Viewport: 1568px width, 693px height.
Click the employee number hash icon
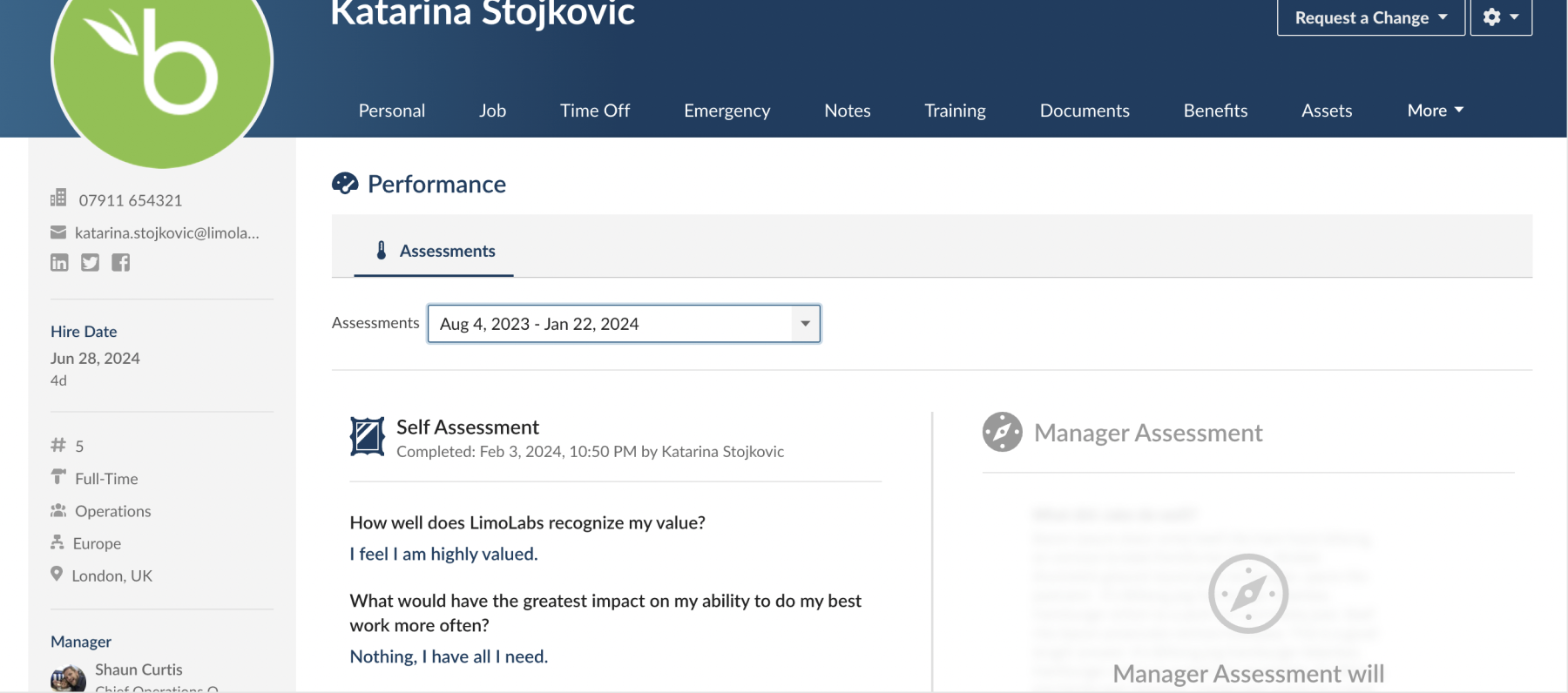coord(58,445)
